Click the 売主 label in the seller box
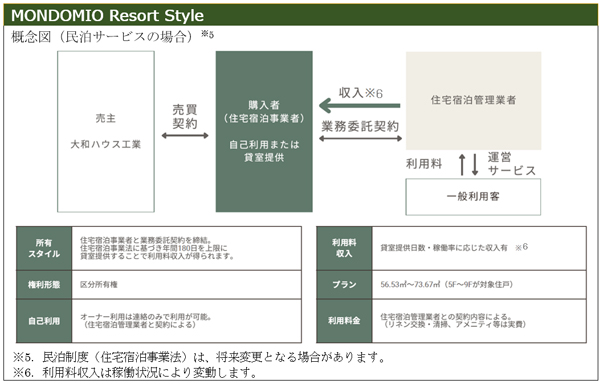 (106, 118)
